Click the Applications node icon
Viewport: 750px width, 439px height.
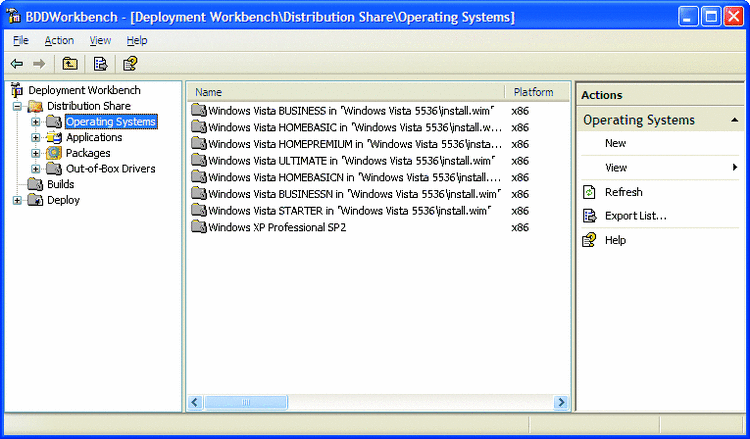tap(54, 137)
